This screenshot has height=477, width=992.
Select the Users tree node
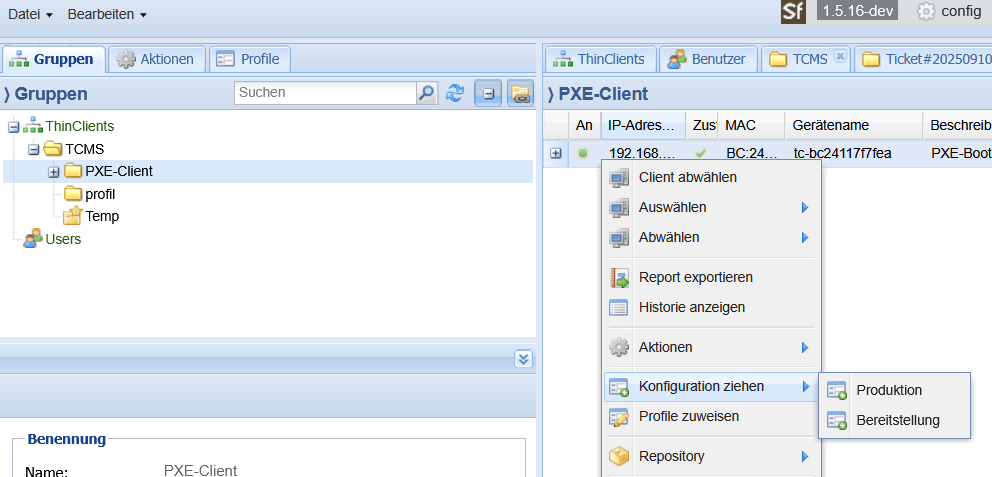[x=63, y=239]
